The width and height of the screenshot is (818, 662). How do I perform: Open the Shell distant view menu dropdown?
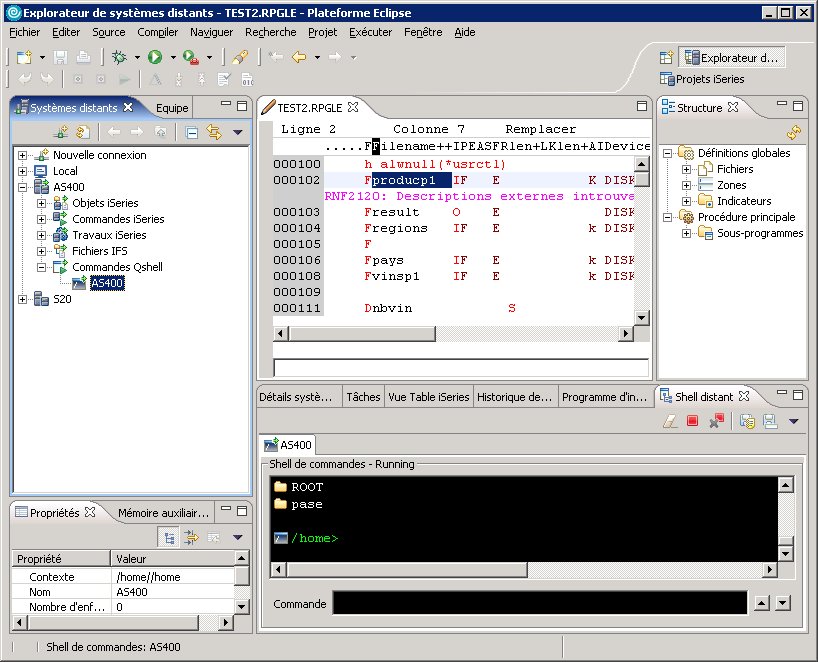tap(793, 421)
